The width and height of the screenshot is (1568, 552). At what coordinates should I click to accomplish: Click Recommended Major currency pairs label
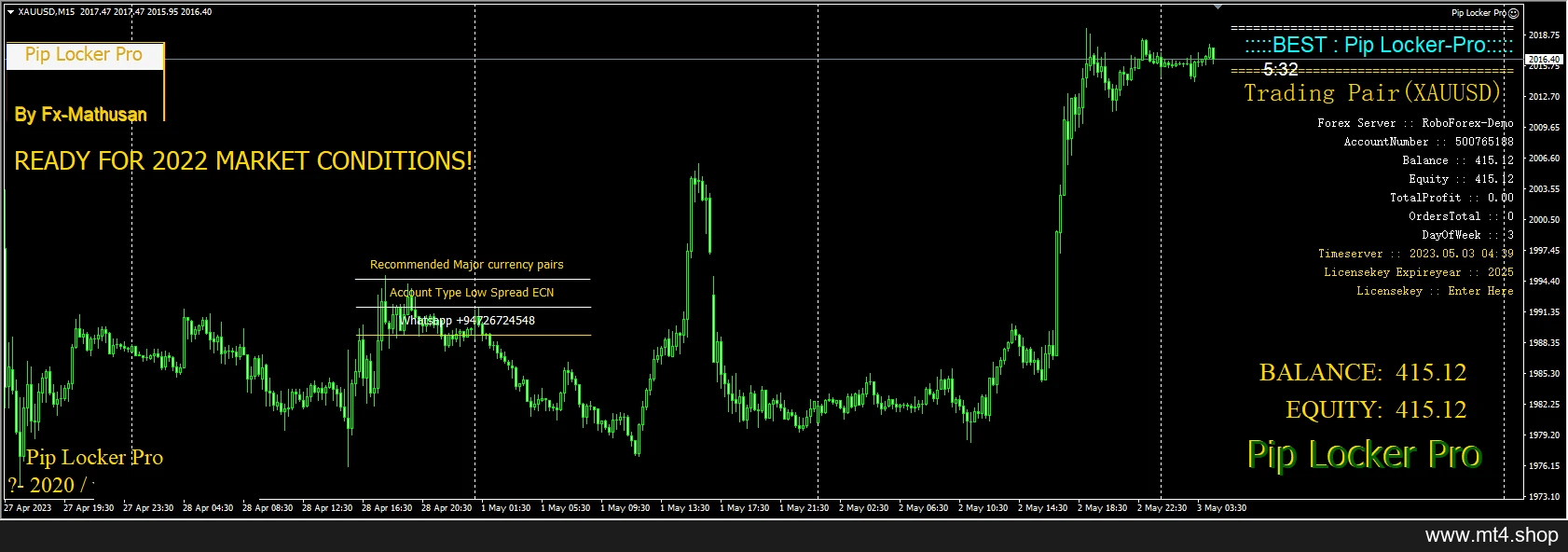tap(466, 265)
